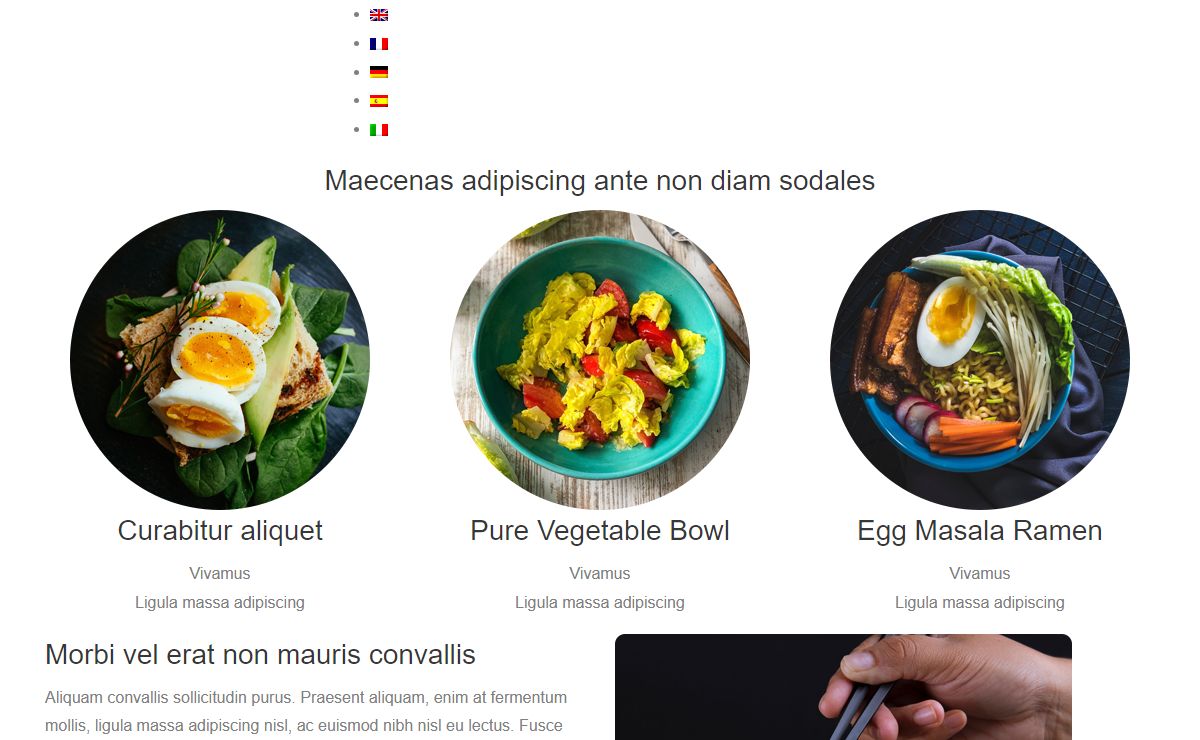Screen dimensions: 1200x740
Task: Select the Morbi vel erat heading
Action: click(x=260, y=655)
